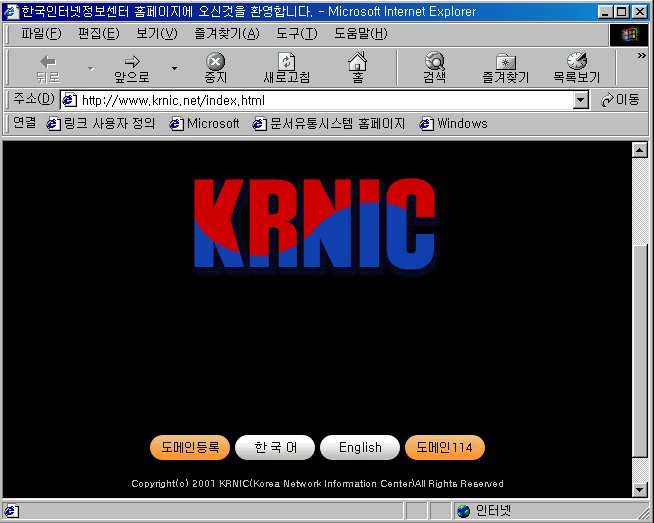Image resolution: width=654 pixels, height=523 pixels.
Task: Open the 보기(V) menu
Action: click(157, 33)
